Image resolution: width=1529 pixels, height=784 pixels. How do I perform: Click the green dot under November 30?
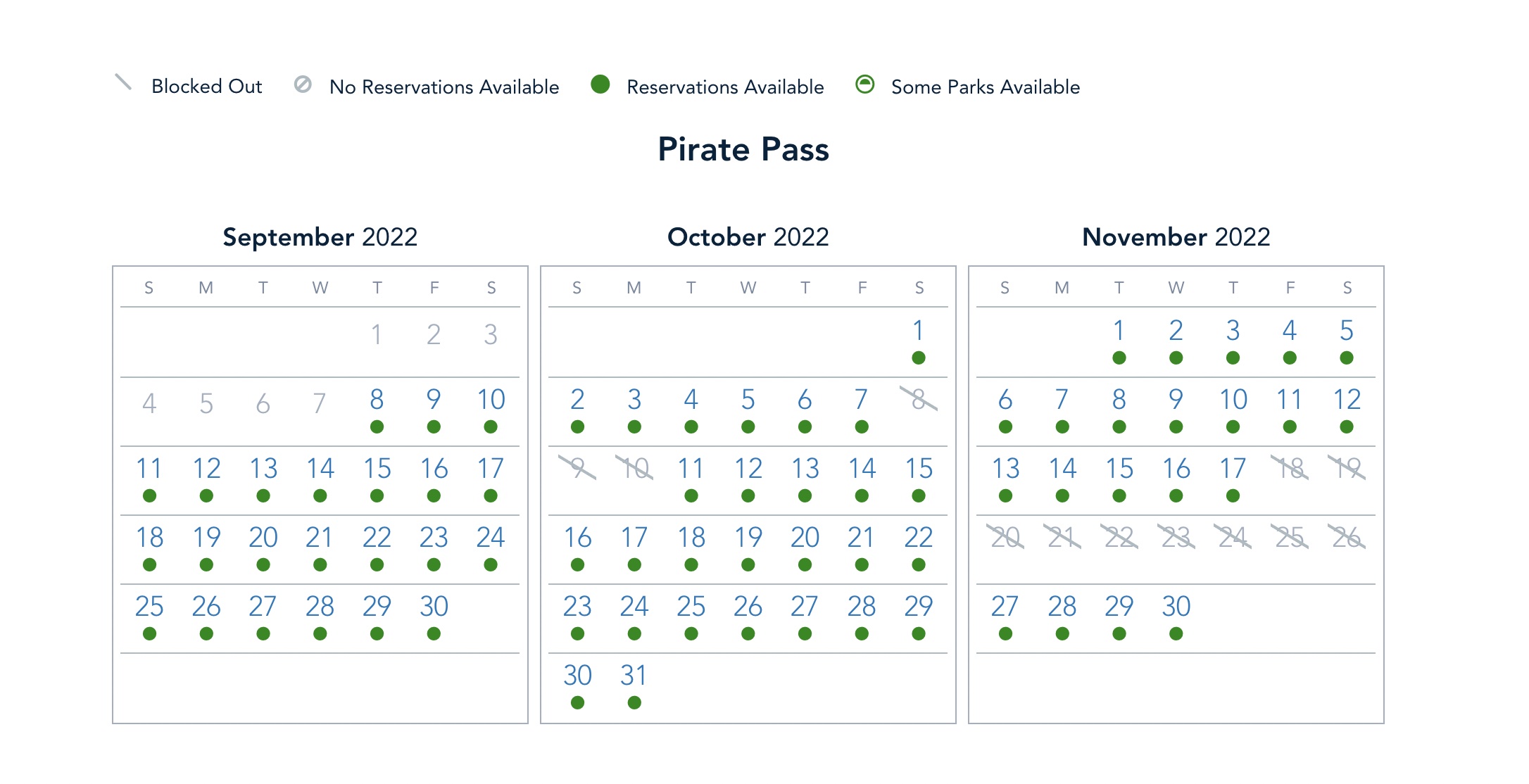point(1176,634)
